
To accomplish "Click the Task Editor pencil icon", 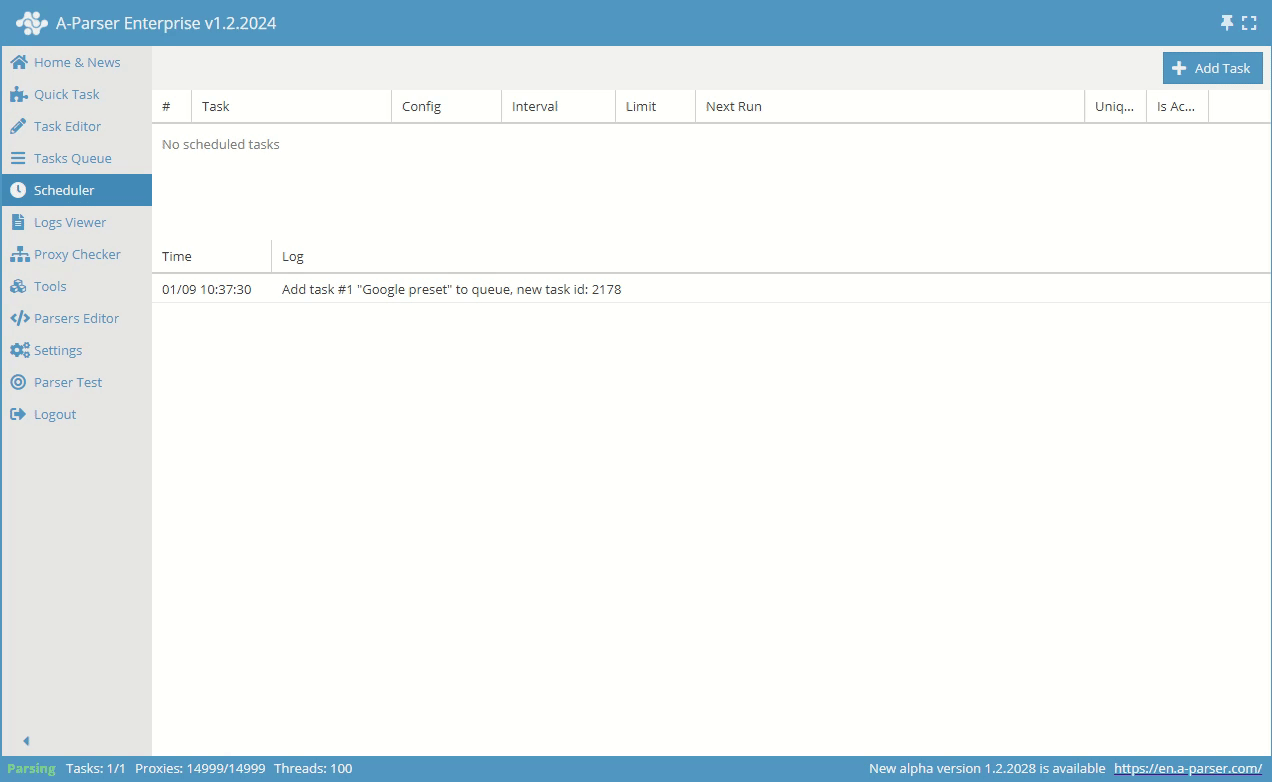I will (18, 126).
